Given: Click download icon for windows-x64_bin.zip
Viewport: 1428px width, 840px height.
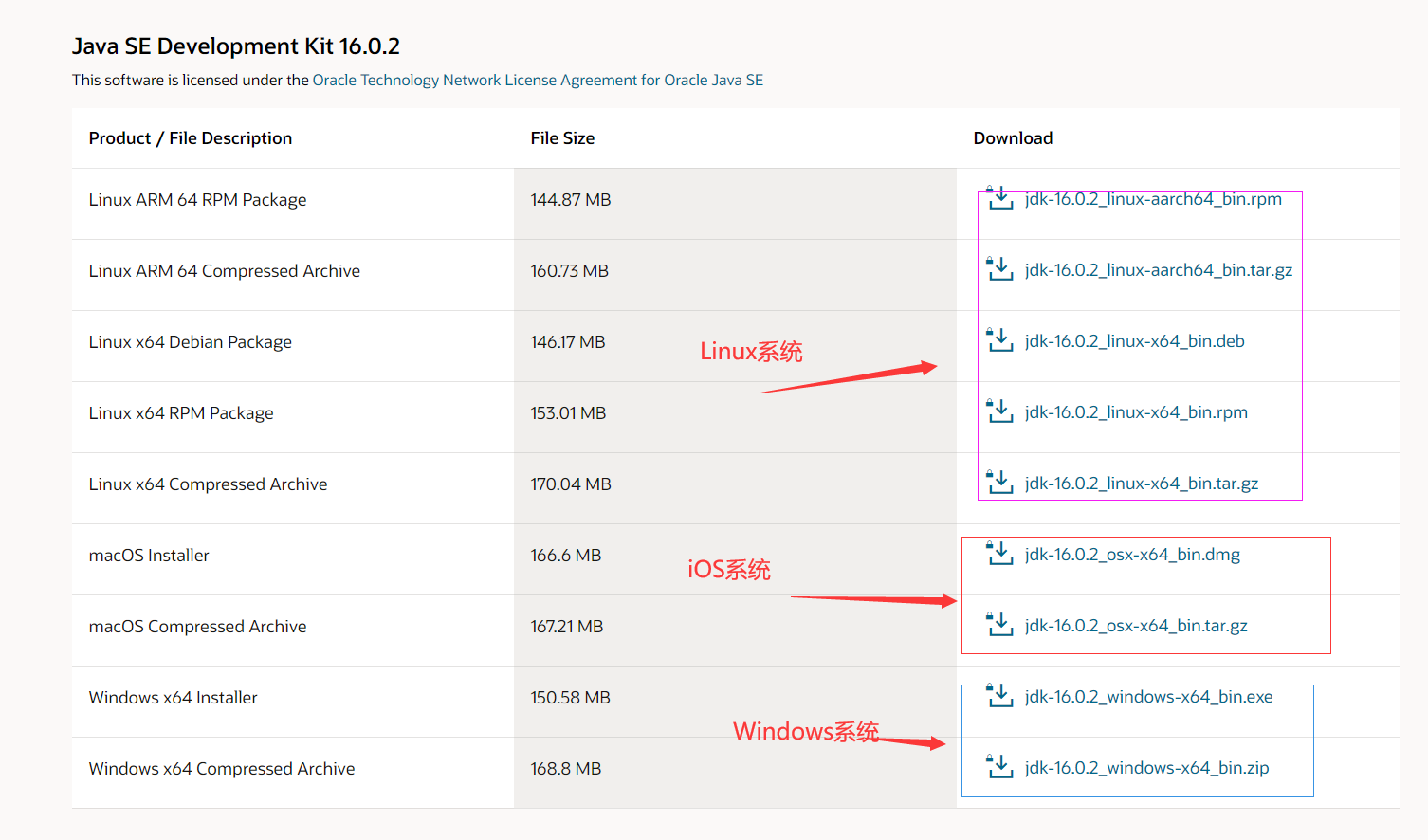Looking at the screenshot, I should click(999, 767).
